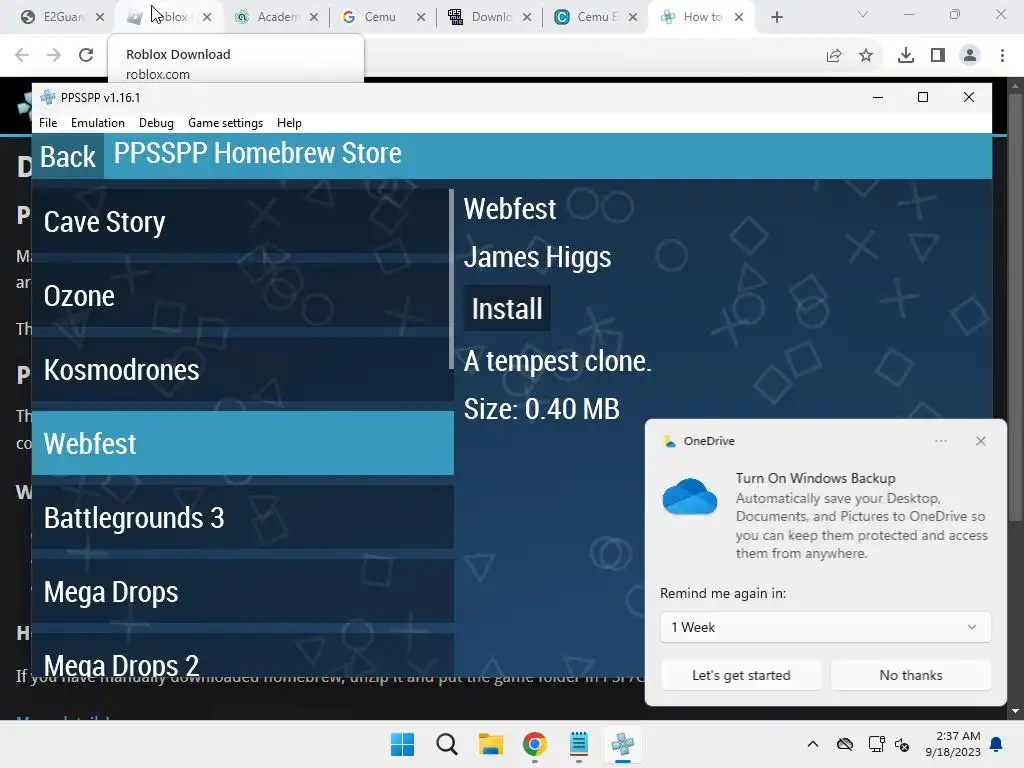Dismiss the OneDrive notification
1024x768 pixels.
click(x=980, y=441)
